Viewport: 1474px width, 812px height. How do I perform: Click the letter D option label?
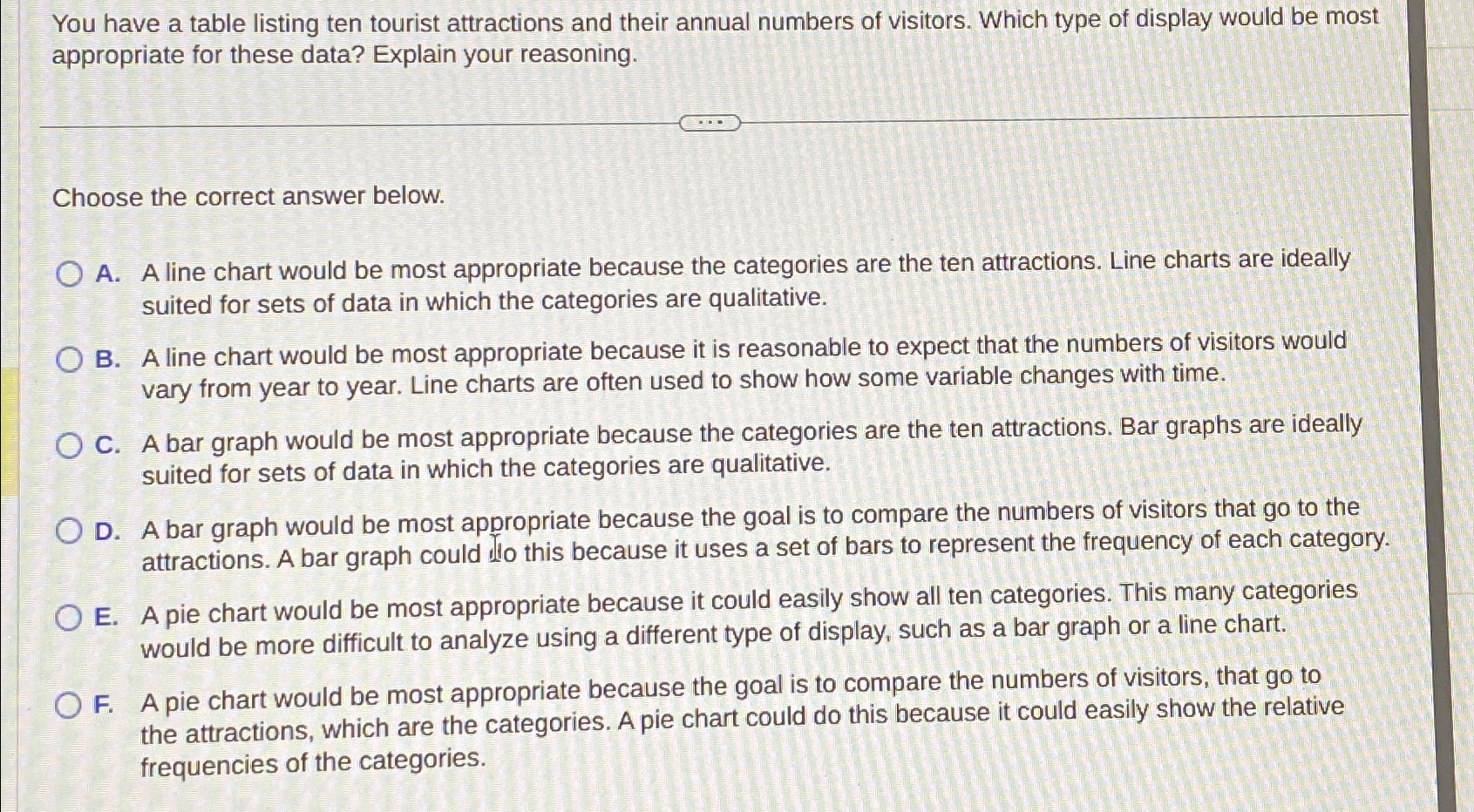pyautogui.click(x=108, y=531)
